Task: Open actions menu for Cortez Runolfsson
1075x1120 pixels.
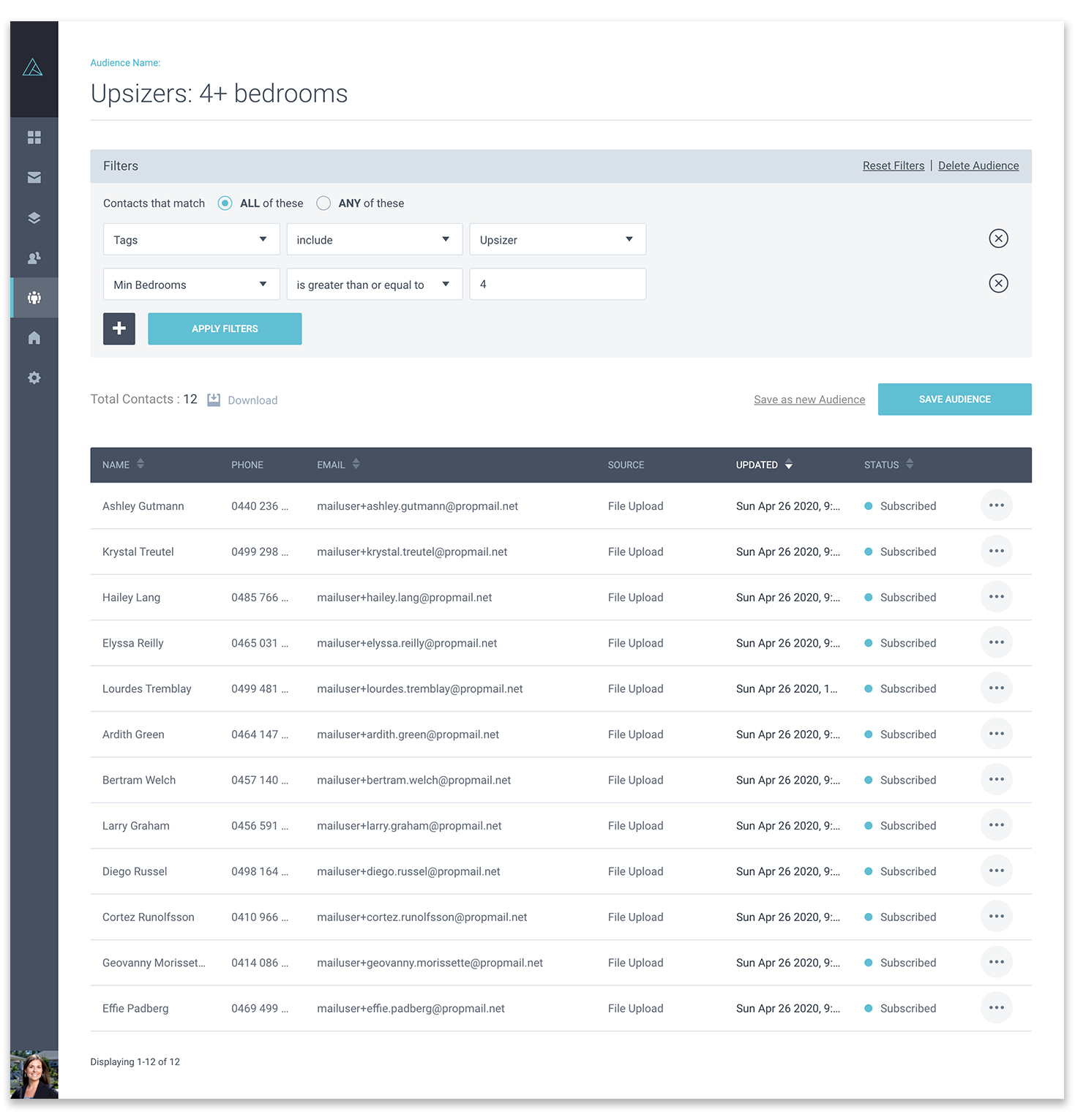Action: point(997,917)
